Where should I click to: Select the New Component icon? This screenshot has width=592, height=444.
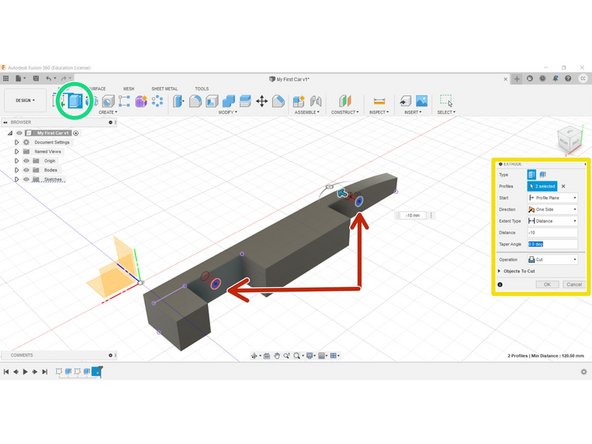[x=299, y=101]
